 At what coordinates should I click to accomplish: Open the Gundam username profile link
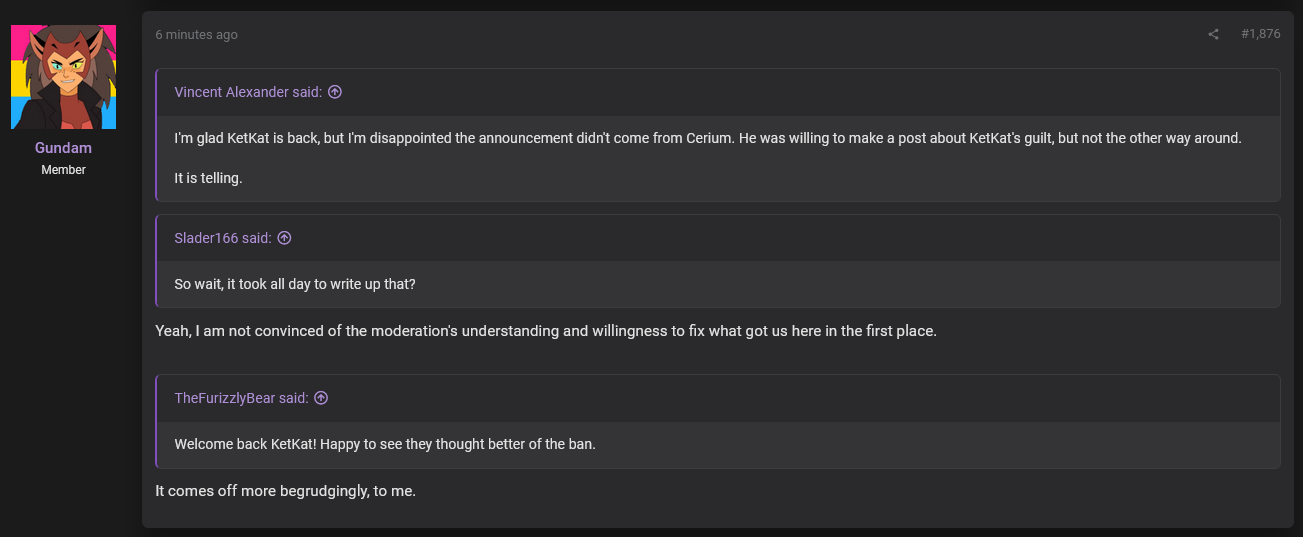click(63, 148)
